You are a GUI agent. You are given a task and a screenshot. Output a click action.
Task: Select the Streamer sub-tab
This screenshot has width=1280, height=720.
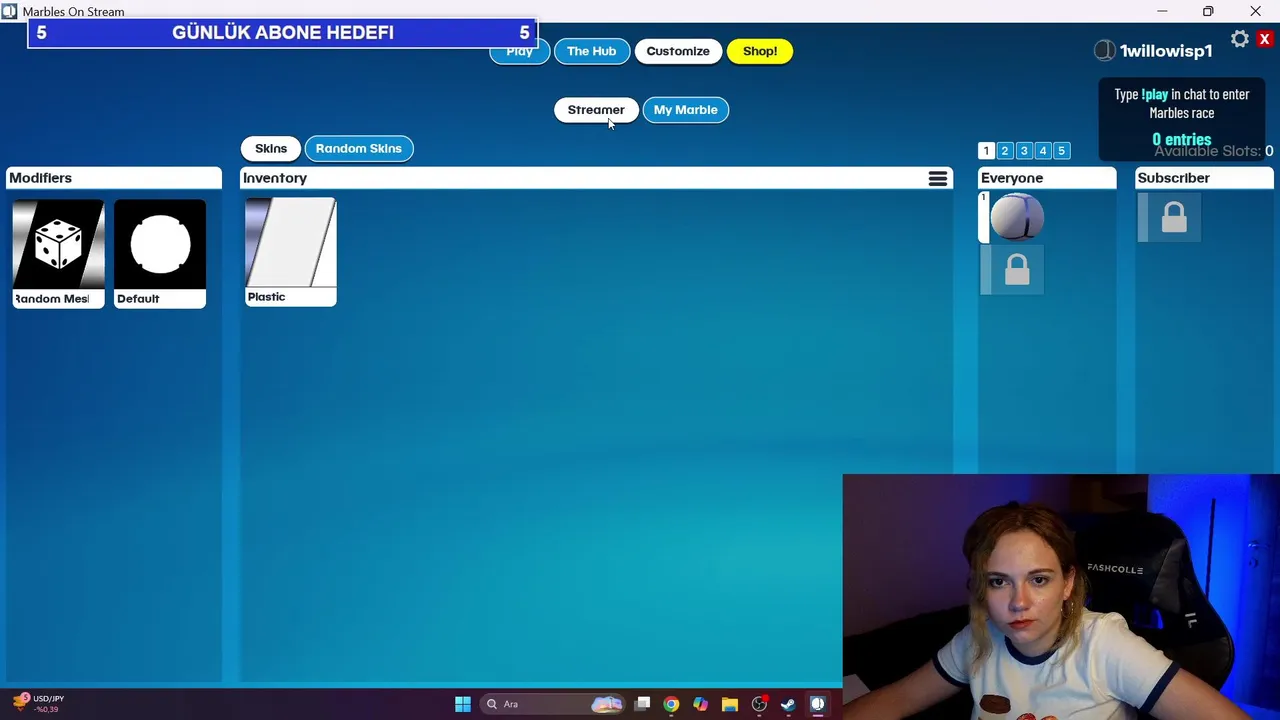[x=596, y=110]
